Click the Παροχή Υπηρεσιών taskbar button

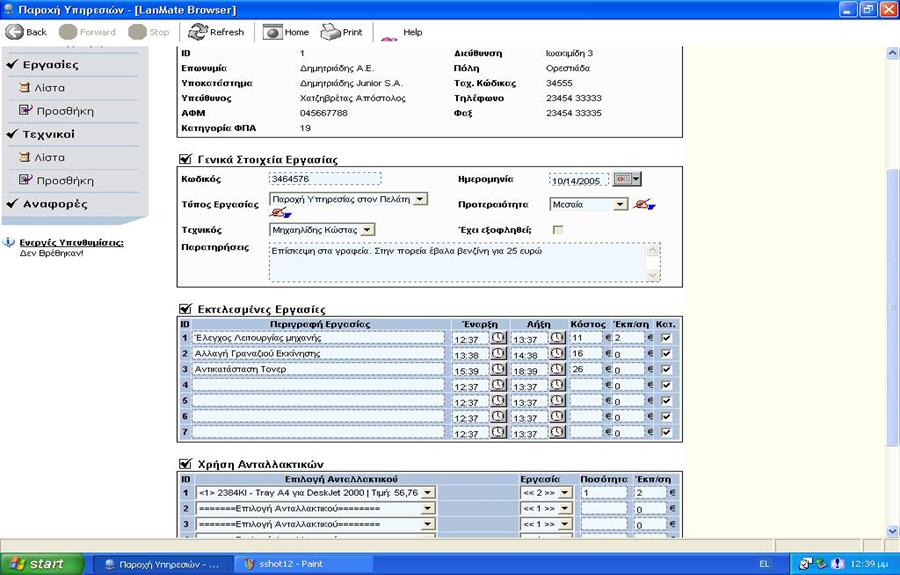[162, 564]
